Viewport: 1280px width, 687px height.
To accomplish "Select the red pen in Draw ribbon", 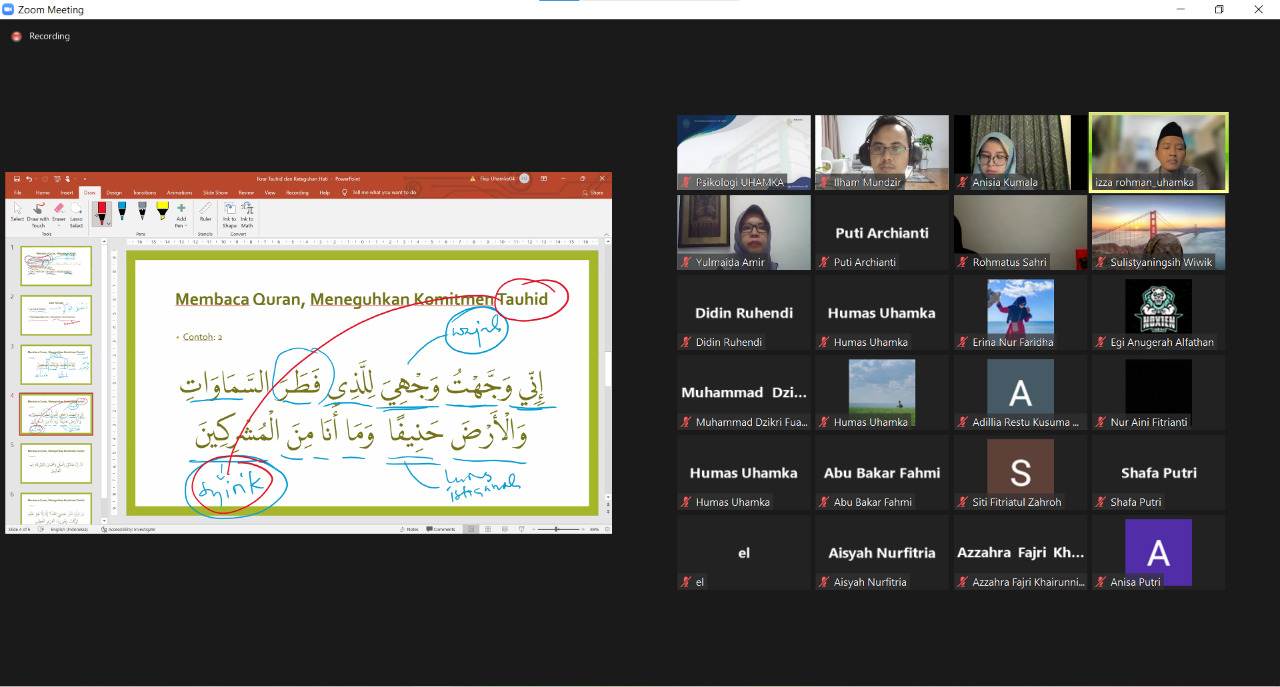I will coord(101,211).
